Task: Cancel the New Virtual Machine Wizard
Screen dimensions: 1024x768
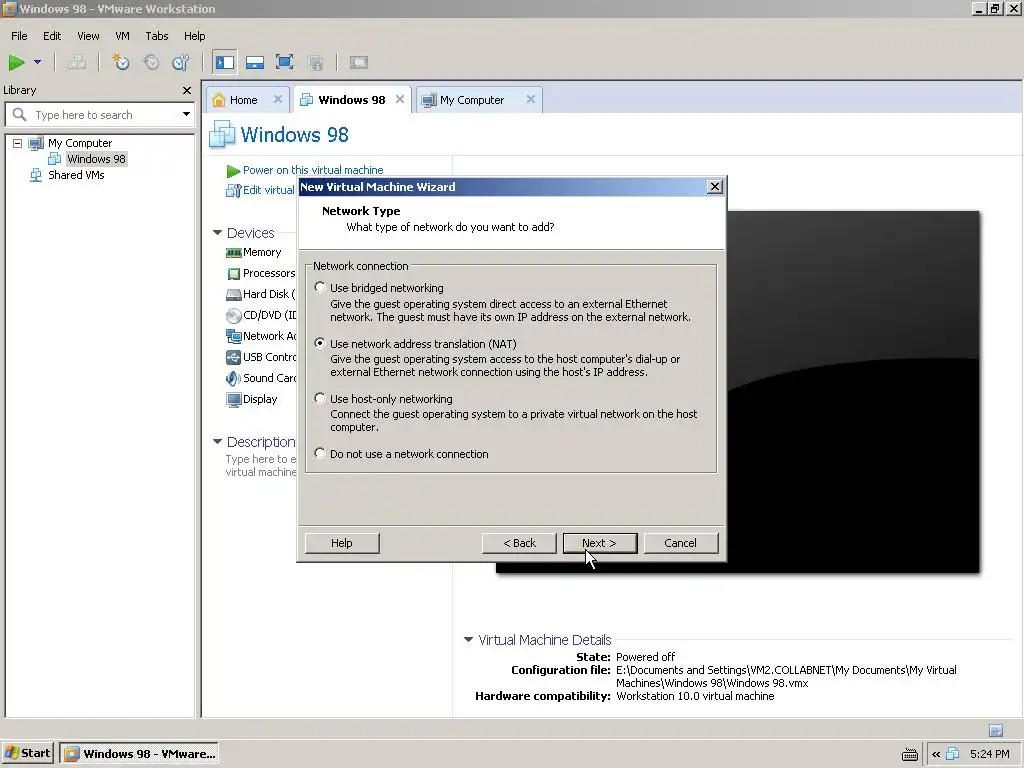Action: (680, 543)
